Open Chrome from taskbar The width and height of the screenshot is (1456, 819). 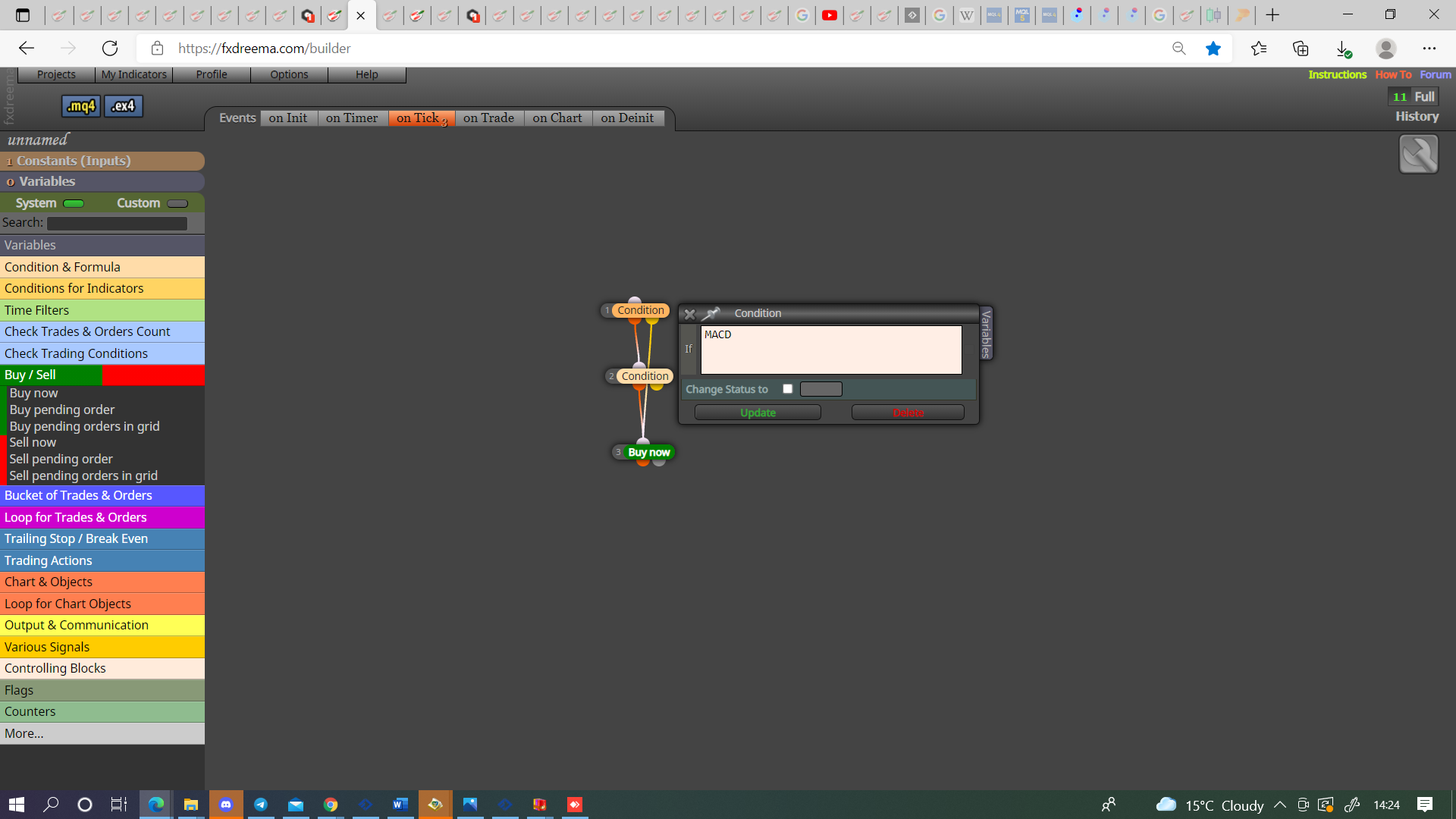click(x=331, y=805)
